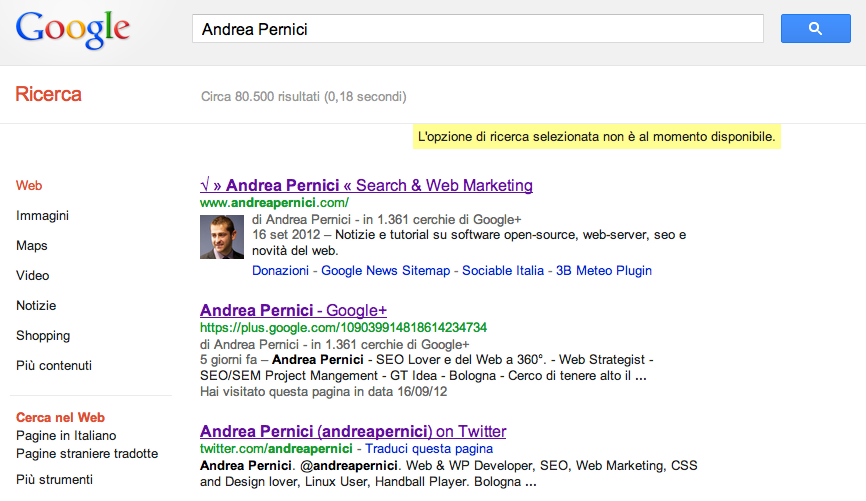
Task: Select the Maps search category
Action: click(x=32, y=246)
